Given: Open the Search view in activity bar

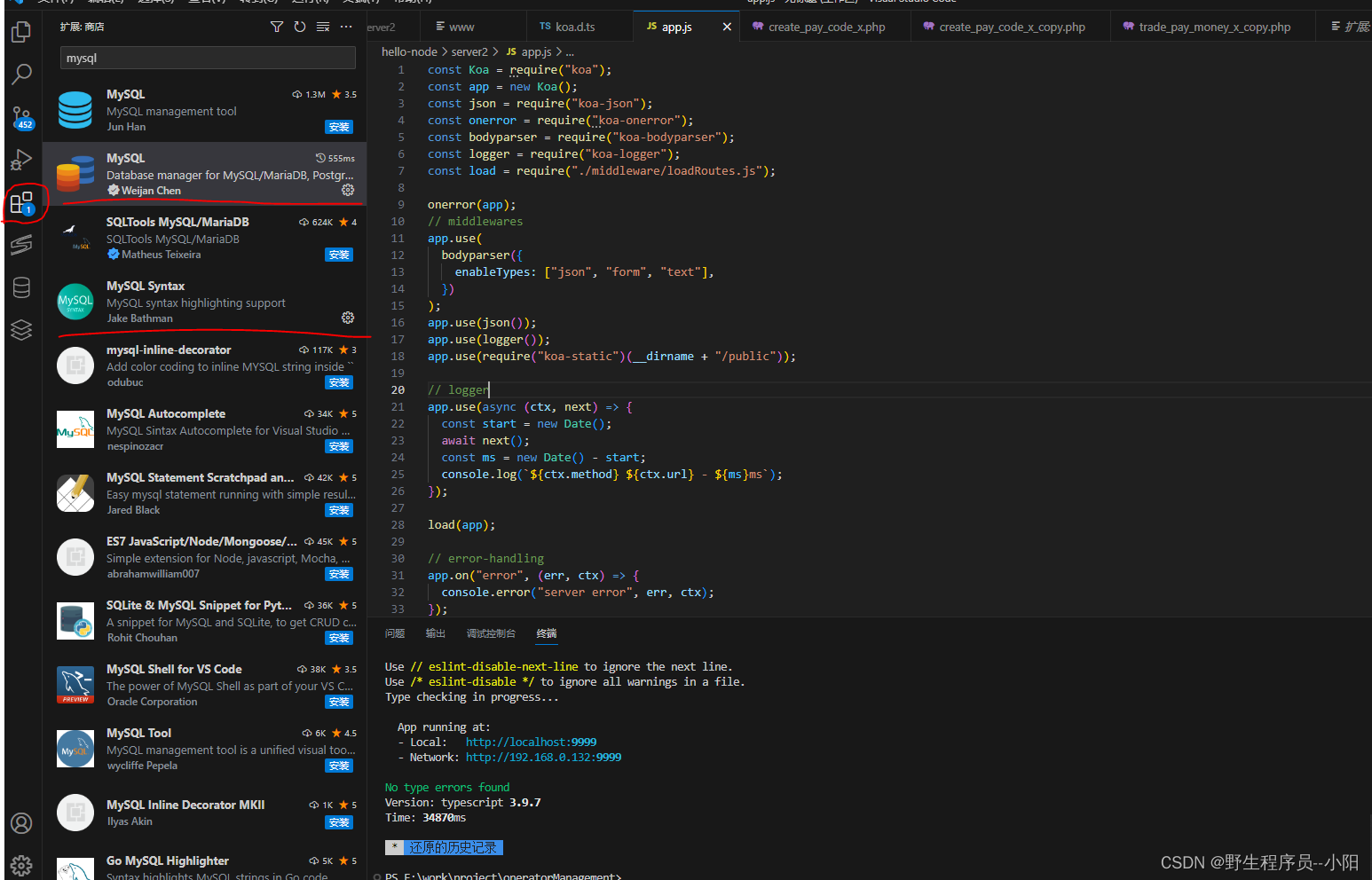Looking at the screenshot, I should tap(21, 75).
